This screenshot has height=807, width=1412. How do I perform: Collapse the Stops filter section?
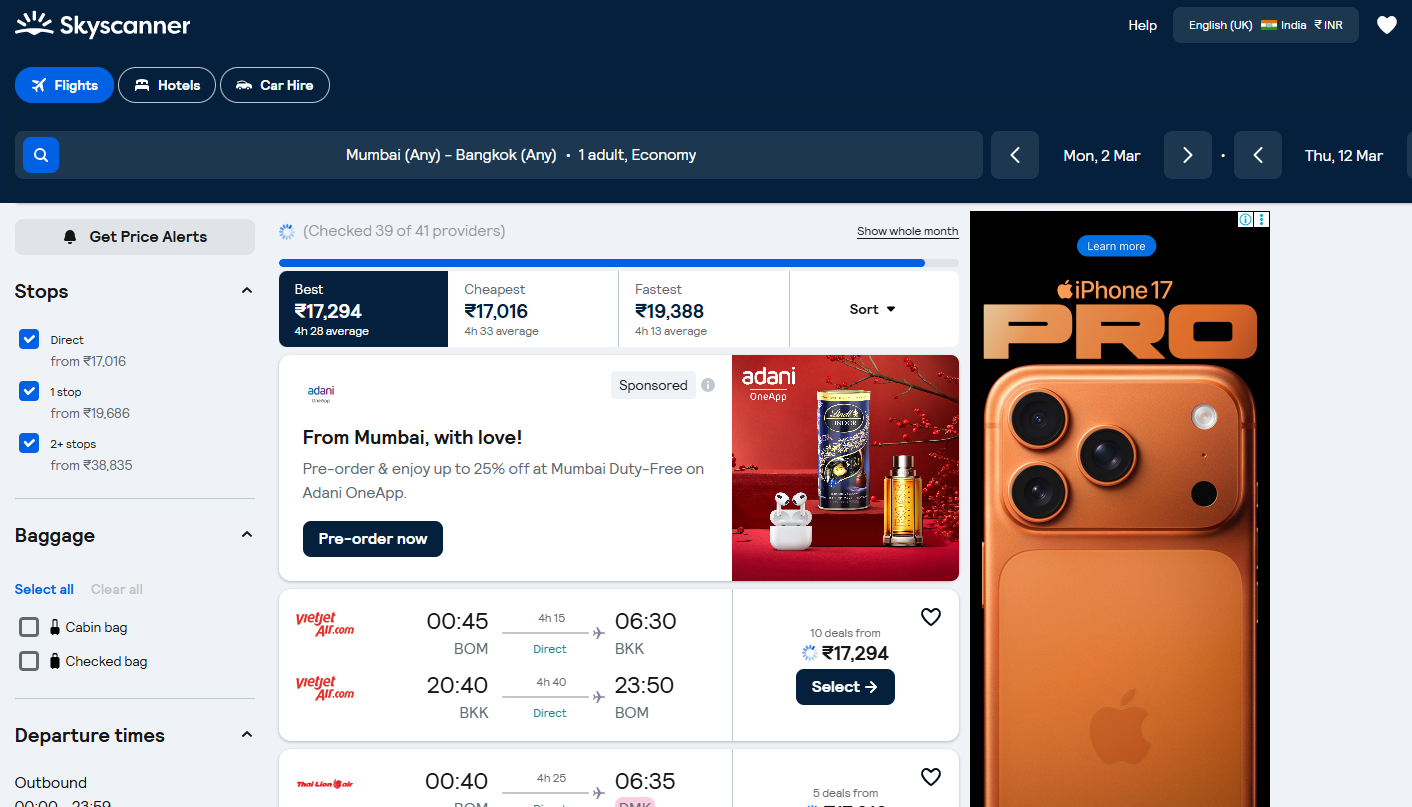point(247,291)
